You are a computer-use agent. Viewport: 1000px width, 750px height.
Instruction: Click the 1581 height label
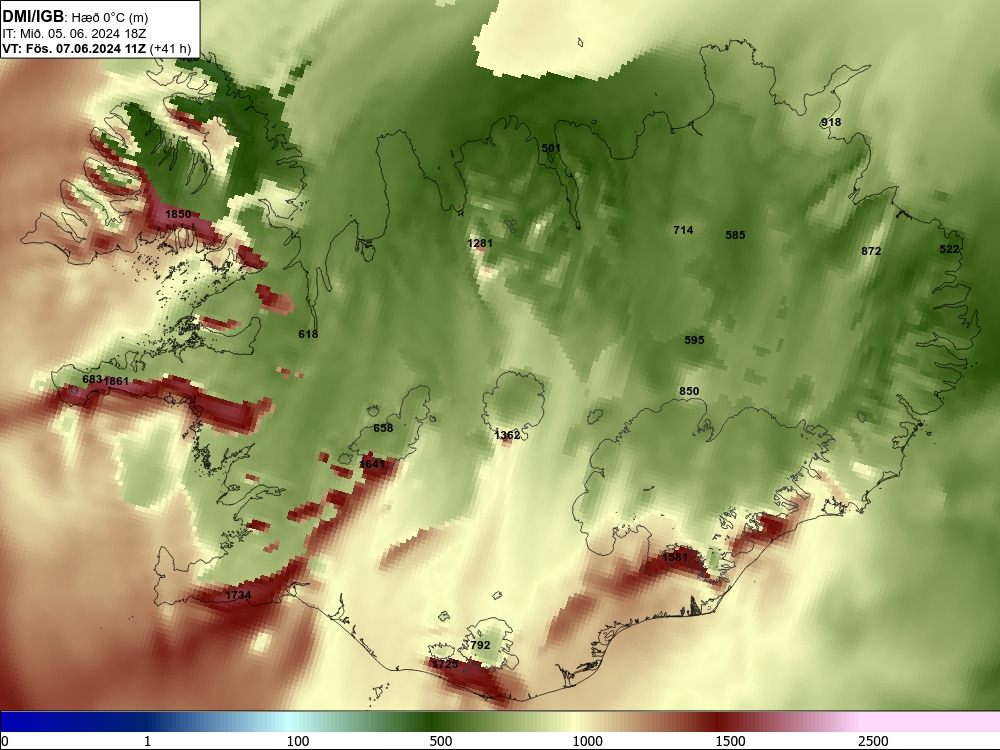click(675, 557)
